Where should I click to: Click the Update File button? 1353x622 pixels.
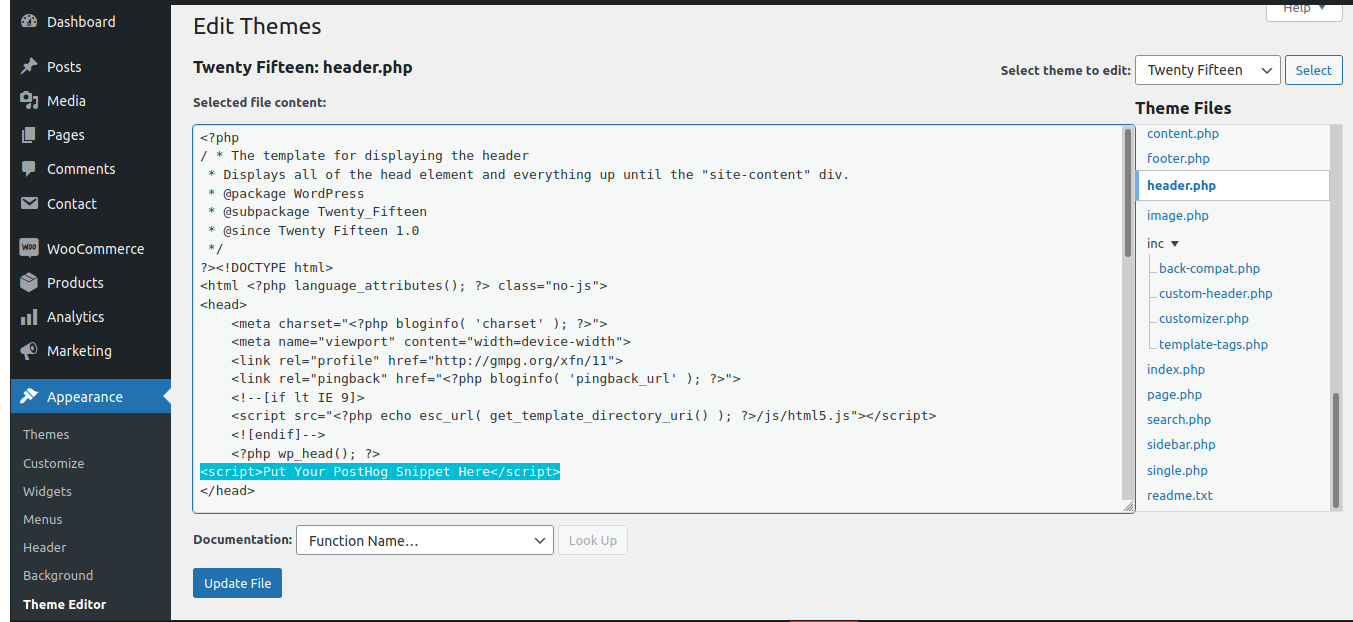[x=237, y=583]
